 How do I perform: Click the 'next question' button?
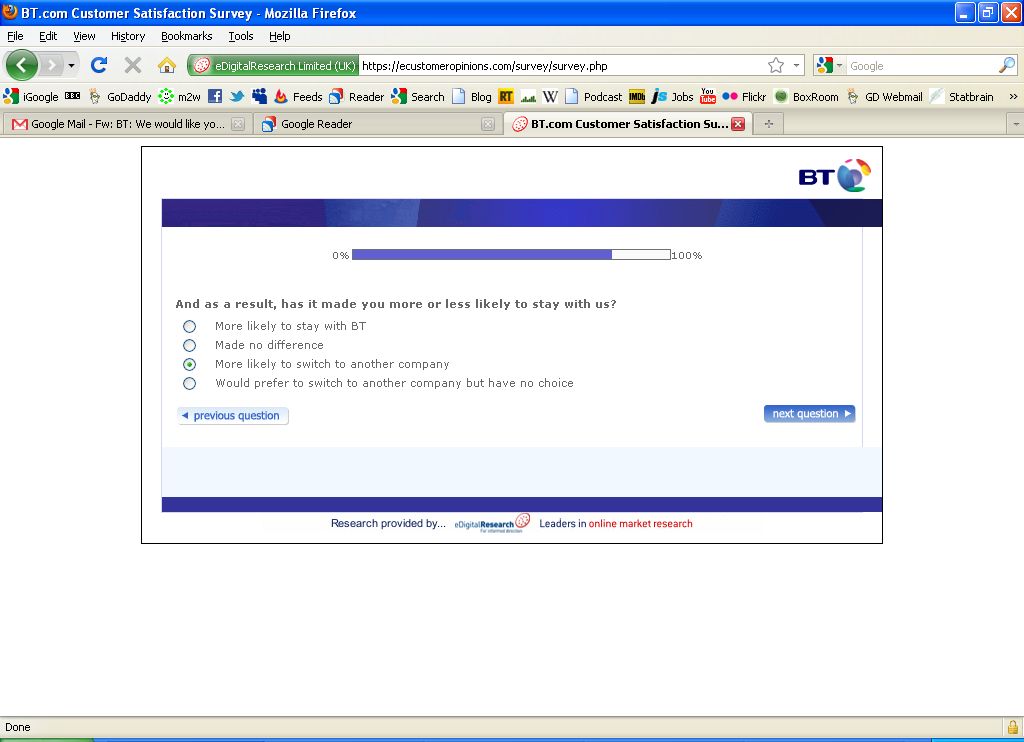(x=809, y=414)
